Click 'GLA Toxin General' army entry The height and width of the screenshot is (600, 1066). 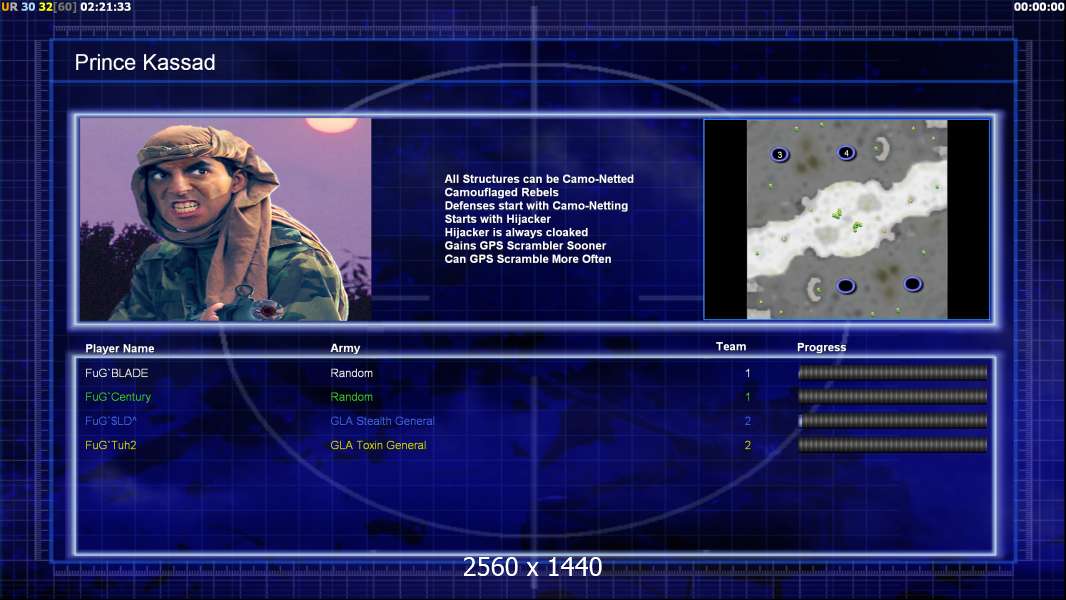pyautogui.click(x=379, y=445)
